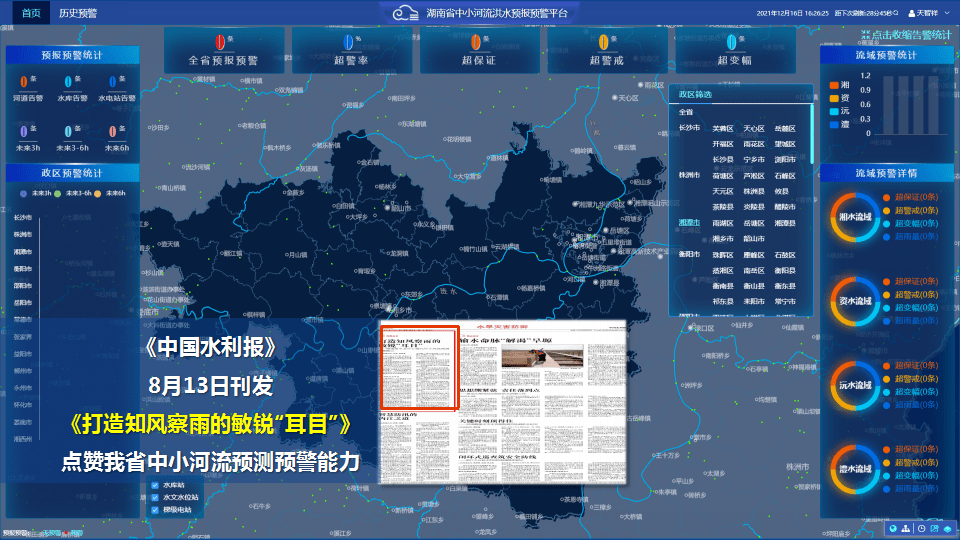The image size is (960, 540).
Task: Switch to the 首页 tab
Action: pyautogui.click(x=31, y=13)
